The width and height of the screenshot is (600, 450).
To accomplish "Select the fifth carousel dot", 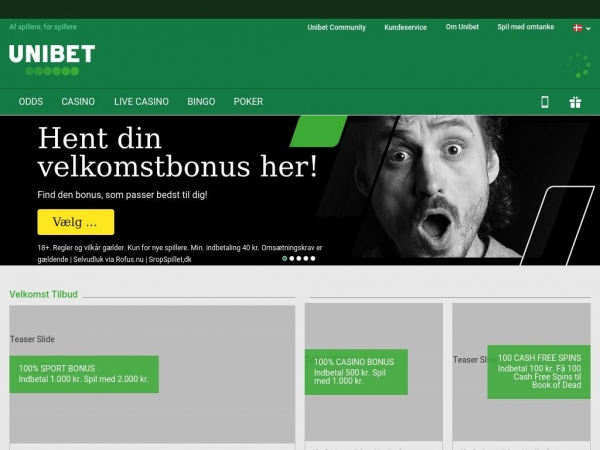I will pyautogui.click(x=313, y=258).
